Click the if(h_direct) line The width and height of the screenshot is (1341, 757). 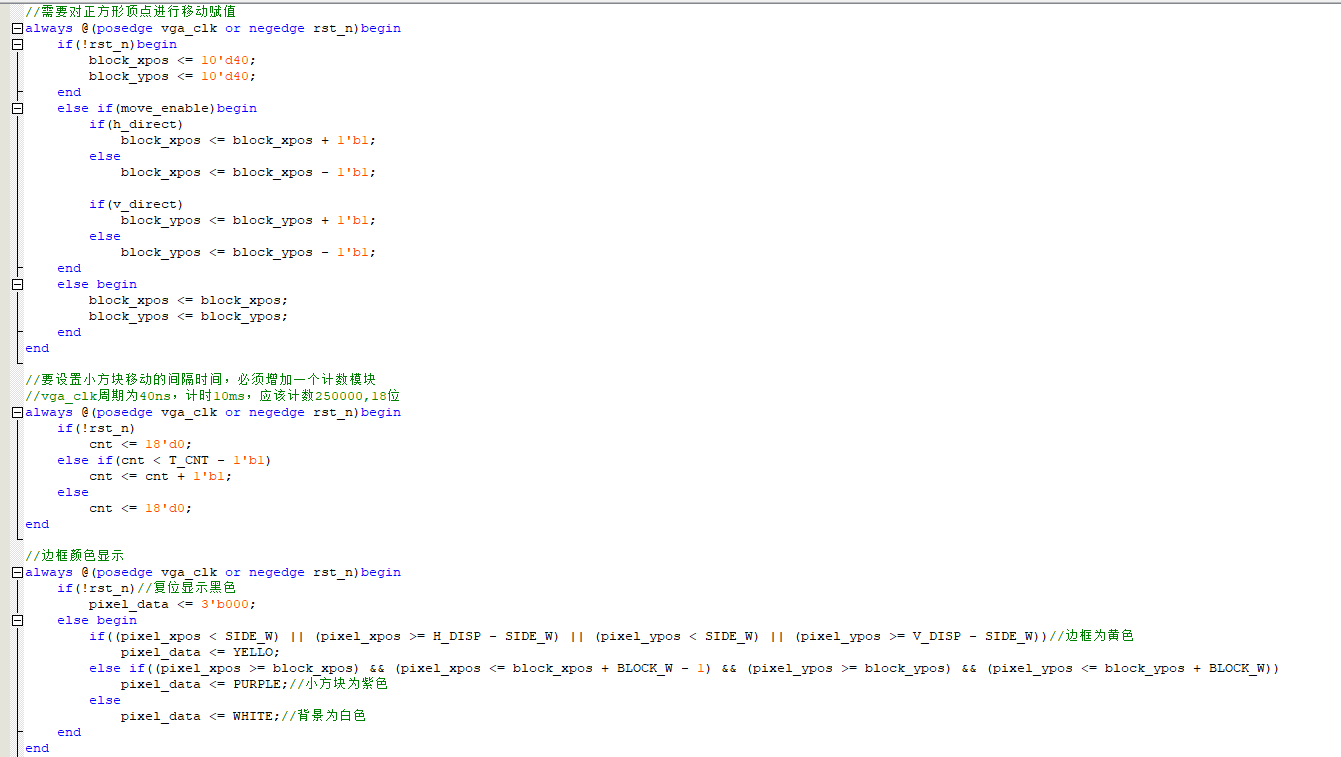point(136,124)
